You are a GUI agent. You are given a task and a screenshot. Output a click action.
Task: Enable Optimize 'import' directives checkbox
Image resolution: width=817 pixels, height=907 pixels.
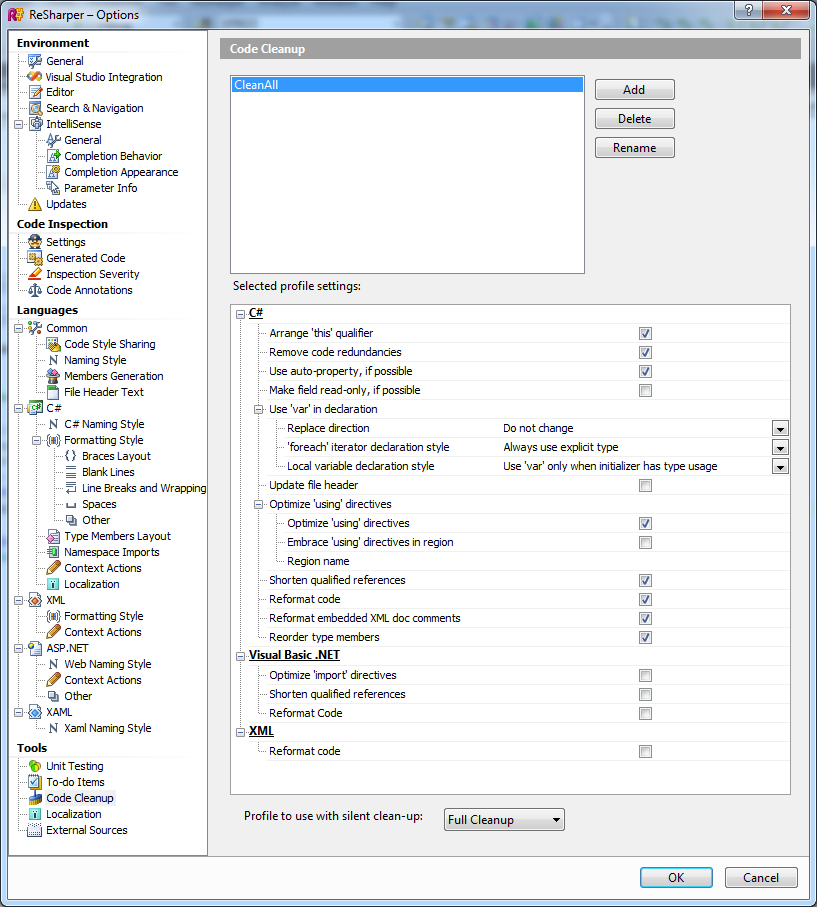(645, 675)
